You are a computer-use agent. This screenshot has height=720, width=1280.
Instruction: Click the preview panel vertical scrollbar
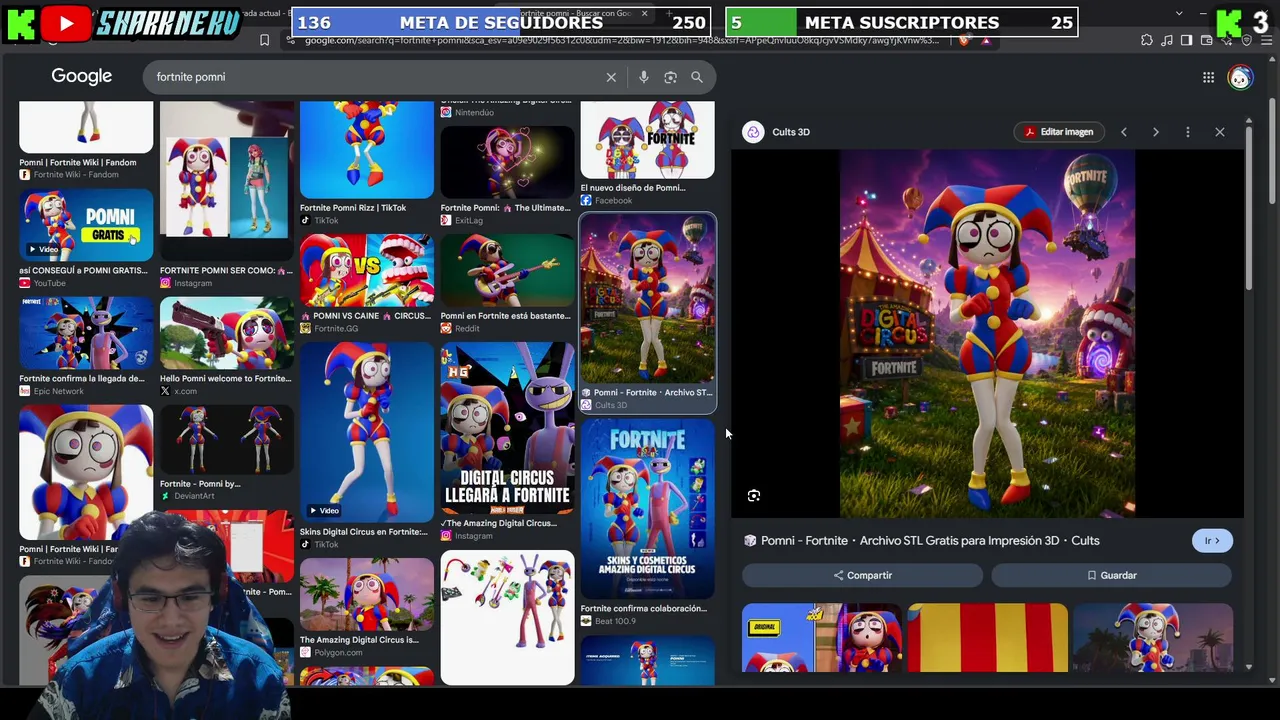[1249, 208]
